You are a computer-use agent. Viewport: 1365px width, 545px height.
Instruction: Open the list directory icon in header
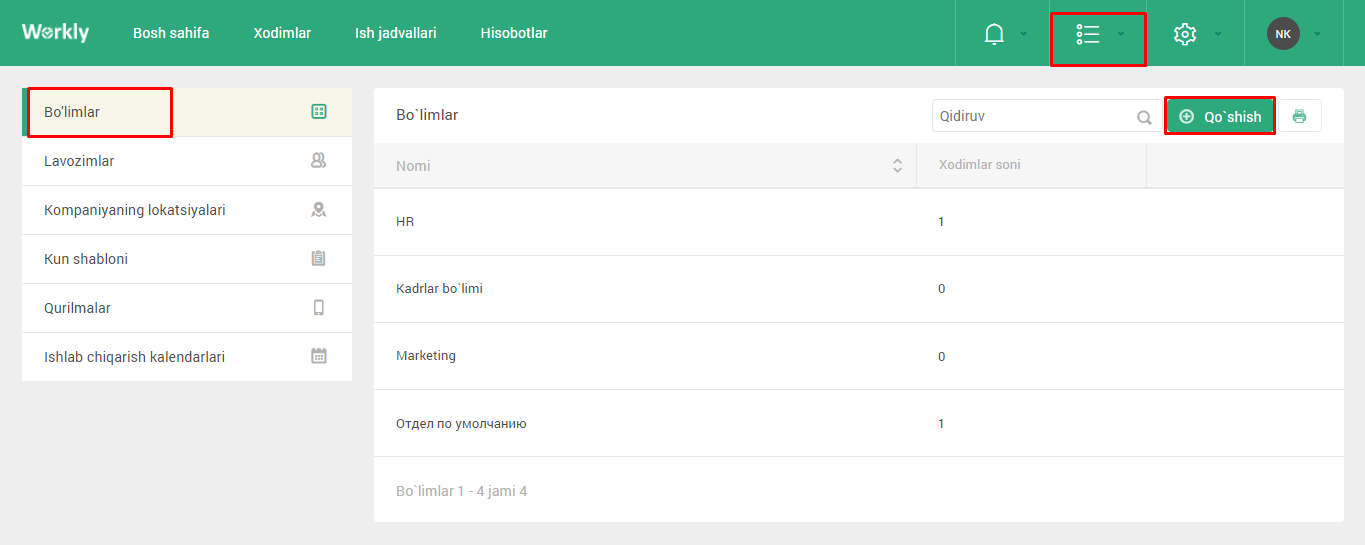tap(1088, 34)
